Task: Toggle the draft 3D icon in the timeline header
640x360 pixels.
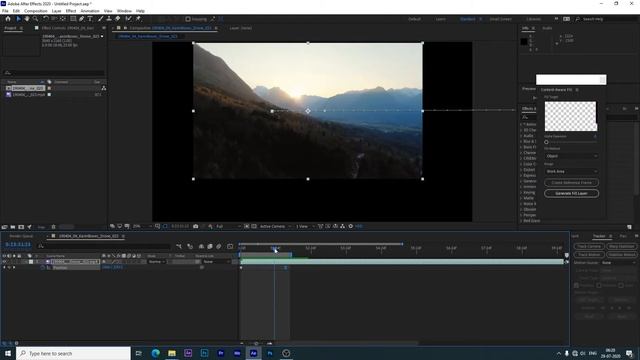Action: click(190, 247)
